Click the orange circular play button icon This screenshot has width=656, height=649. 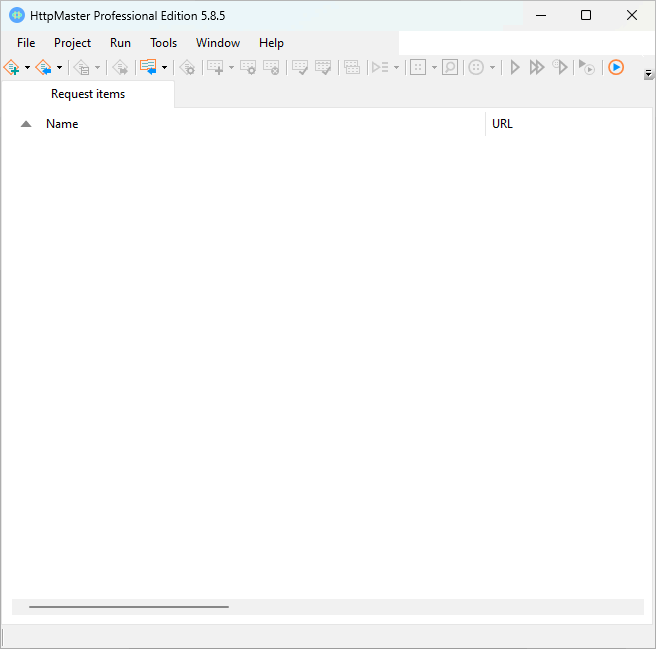pos(616,67)
